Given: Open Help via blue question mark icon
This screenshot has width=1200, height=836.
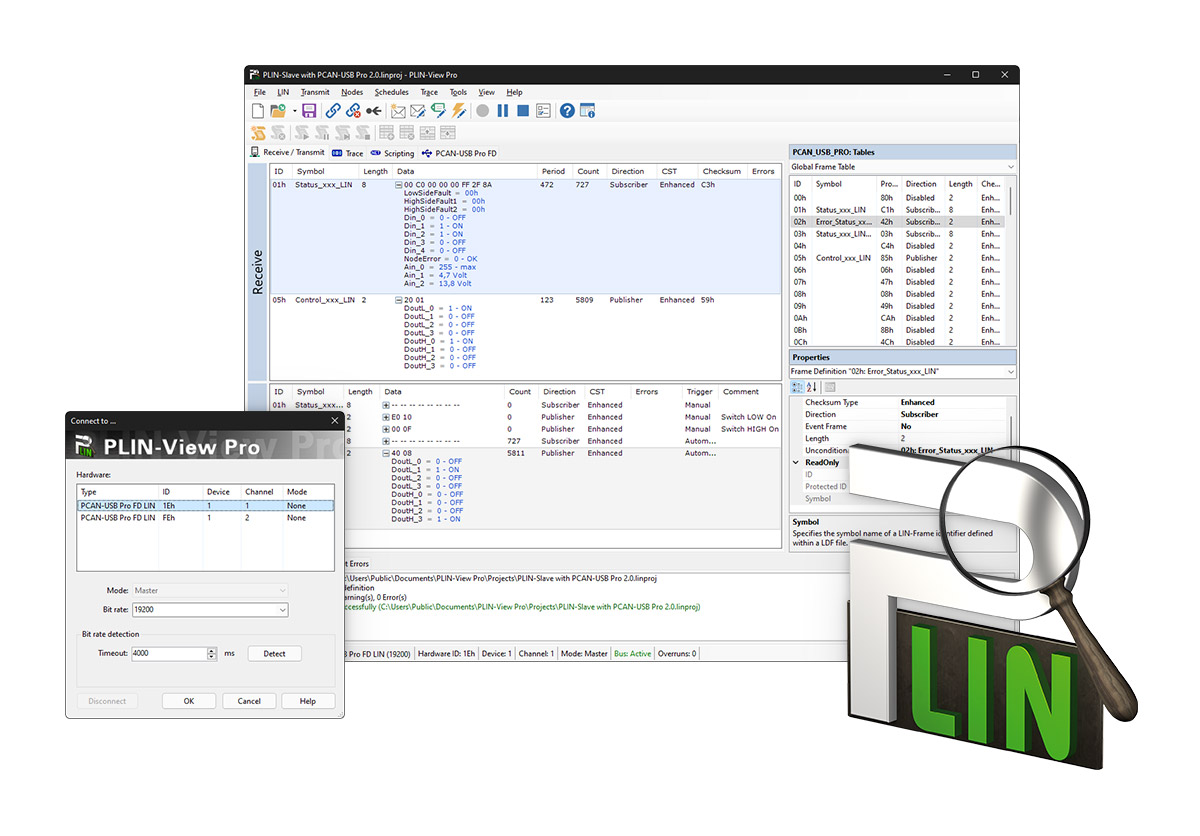Looking at the screenshot, I should click(567, 111).
